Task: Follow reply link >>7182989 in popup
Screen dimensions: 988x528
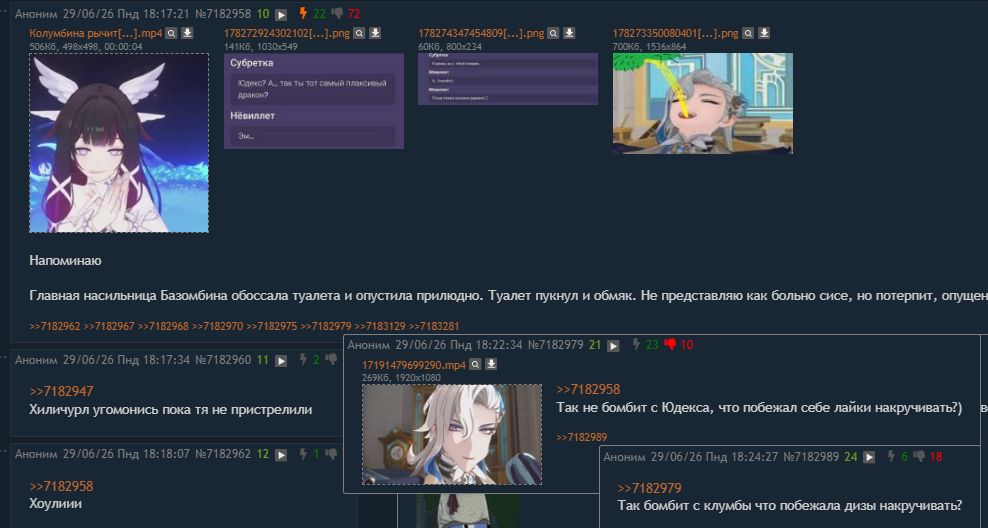Action: (x=582, y=437)
